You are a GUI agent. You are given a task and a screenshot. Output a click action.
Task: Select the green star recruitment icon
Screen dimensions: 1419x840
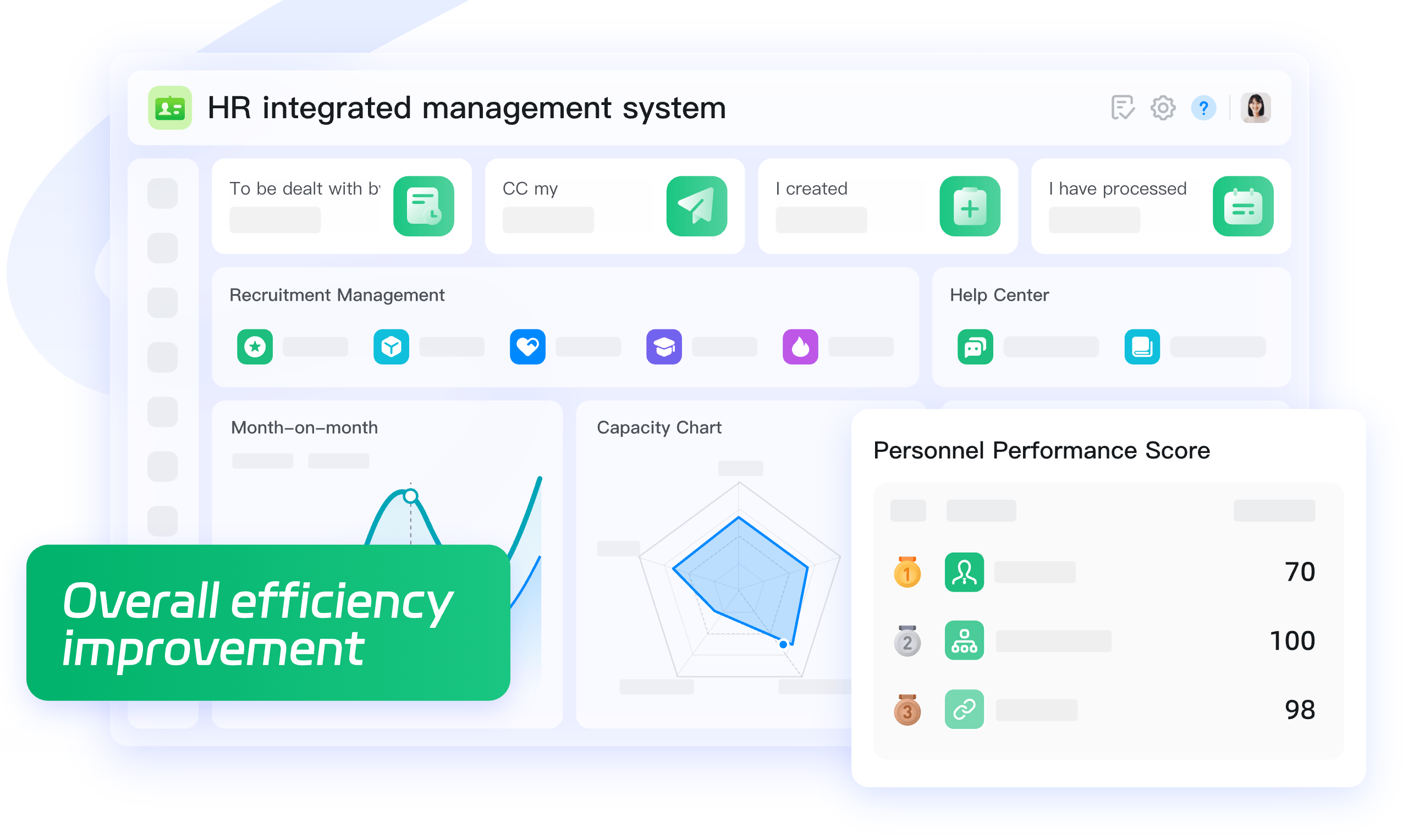[x=255, y=346]
